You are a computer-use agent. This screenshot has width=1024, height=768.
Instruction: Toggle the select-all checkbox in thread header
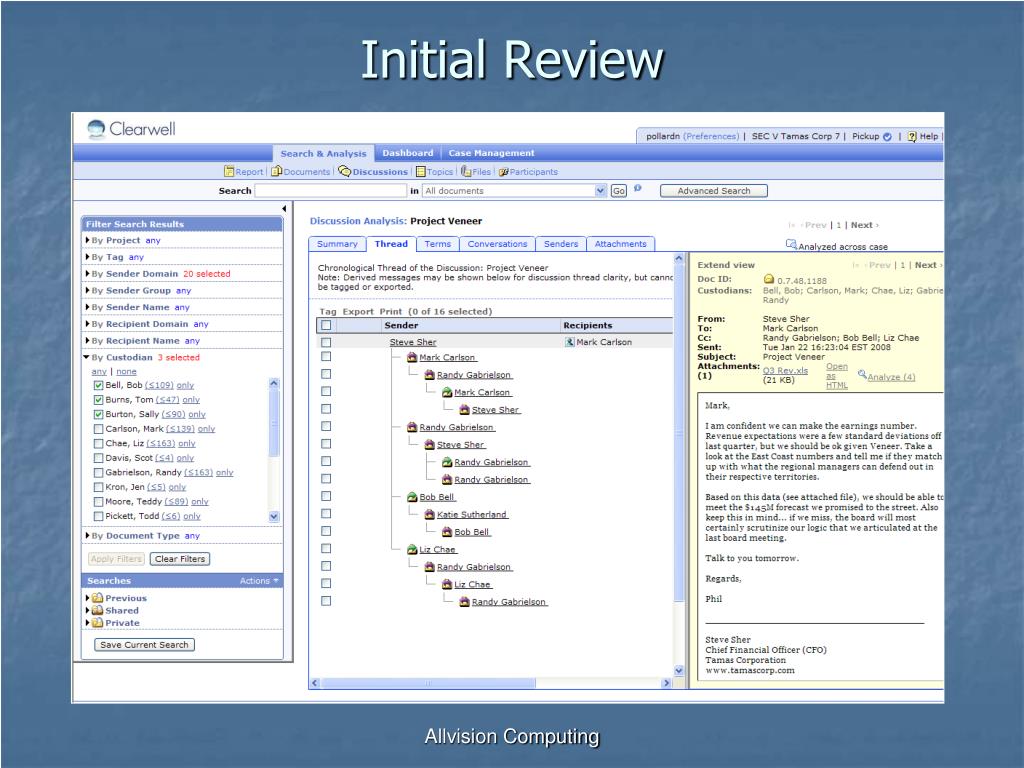(x=326, y=325)
